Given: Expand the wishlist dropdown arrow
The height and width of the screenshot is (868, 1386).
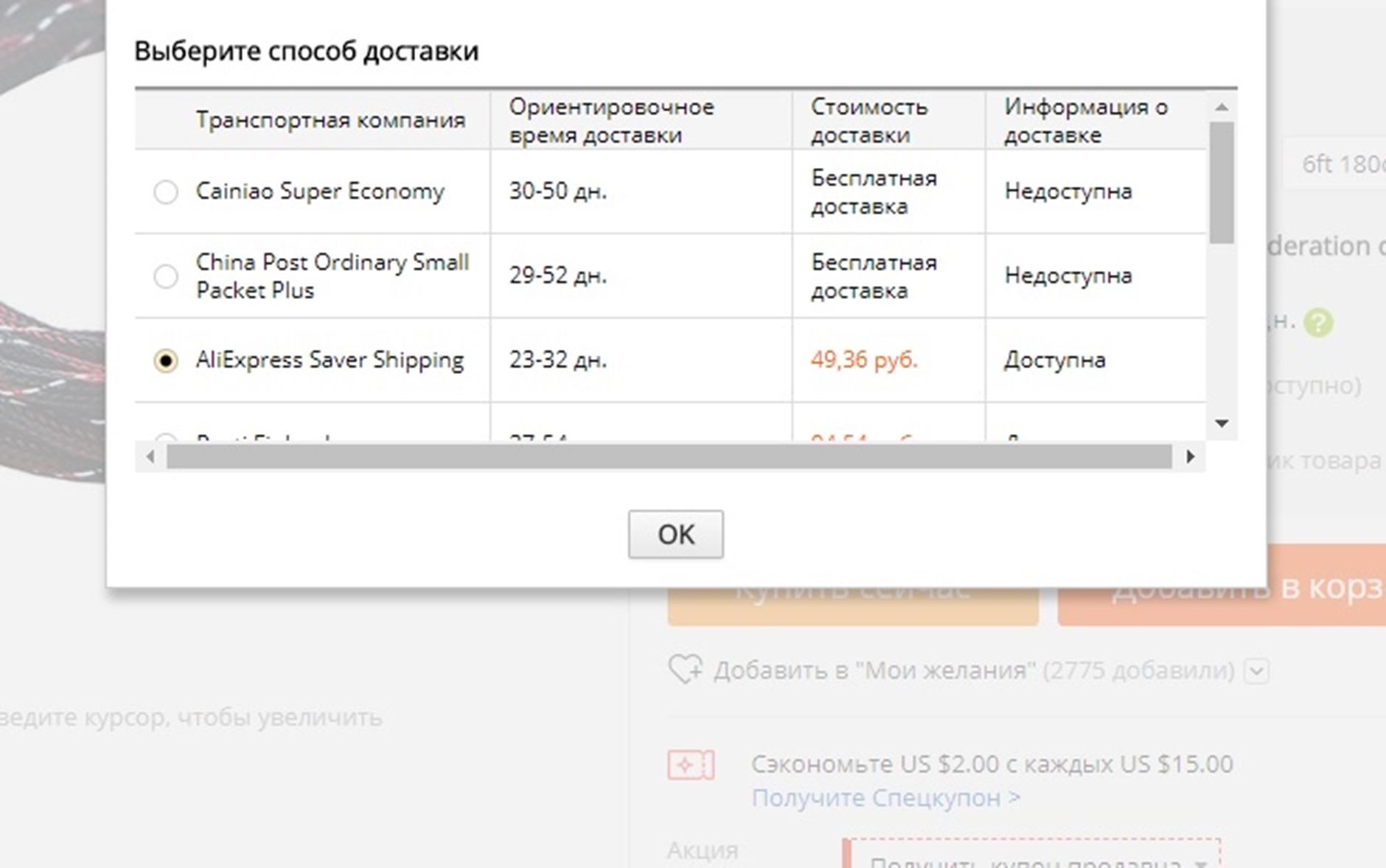Looking at the screenshot, I should (x=1257, y=671).
